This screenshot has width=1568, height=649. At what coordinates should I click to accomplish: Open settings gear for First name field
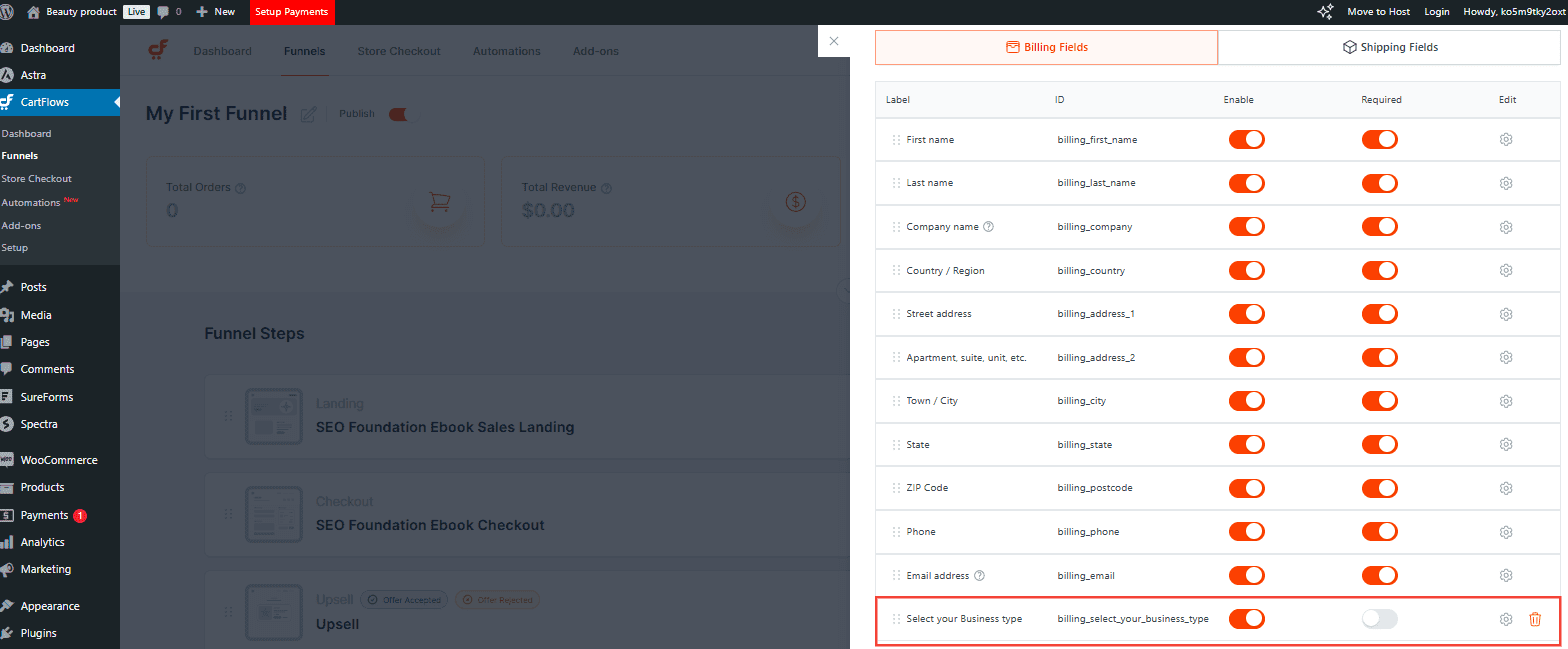click(1506, 140)
